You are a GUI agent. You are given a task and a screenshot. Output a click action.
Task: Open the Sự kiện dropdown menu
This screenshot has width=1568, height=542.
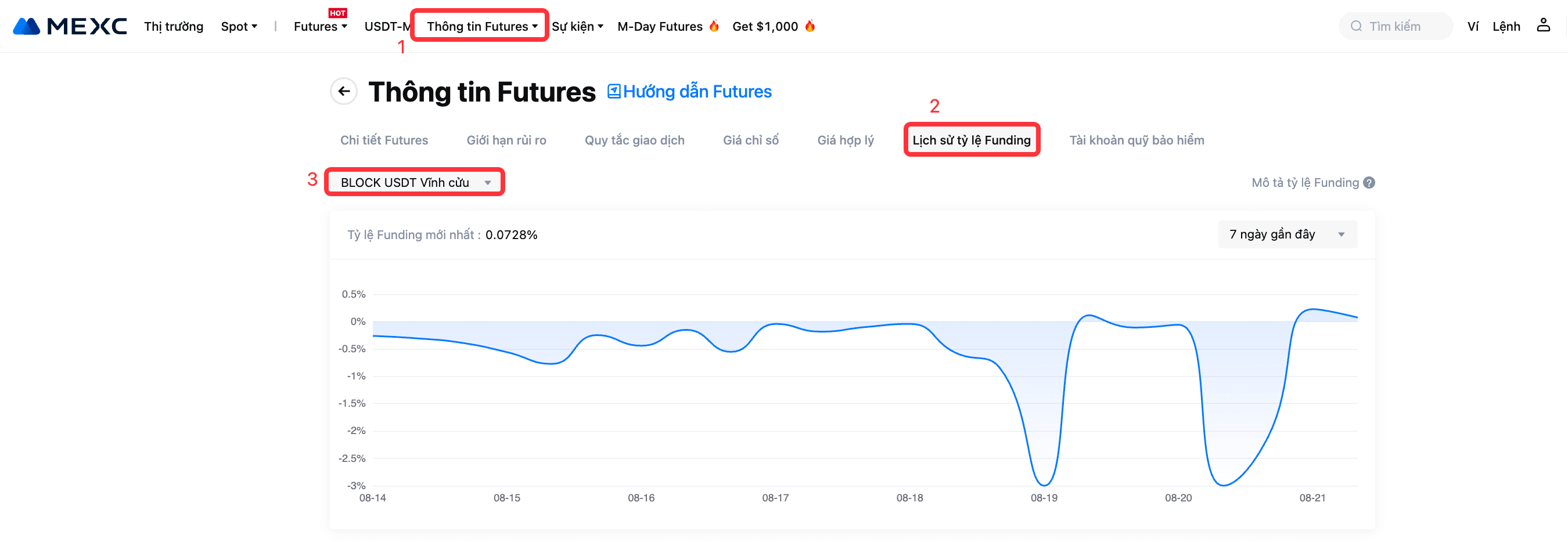click(577, 26)
